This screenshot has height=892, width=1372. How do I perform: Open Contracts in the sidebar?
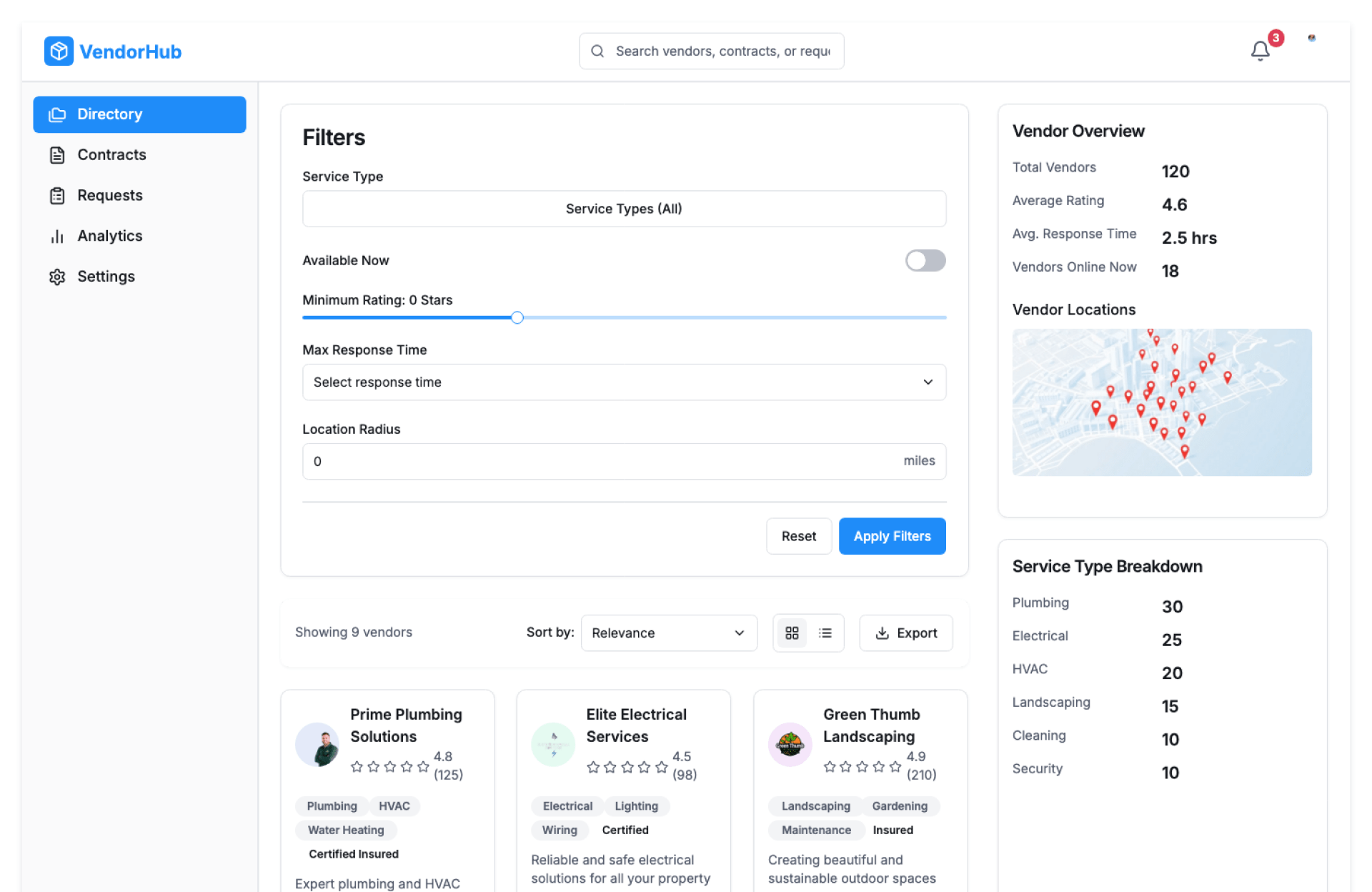111,155
